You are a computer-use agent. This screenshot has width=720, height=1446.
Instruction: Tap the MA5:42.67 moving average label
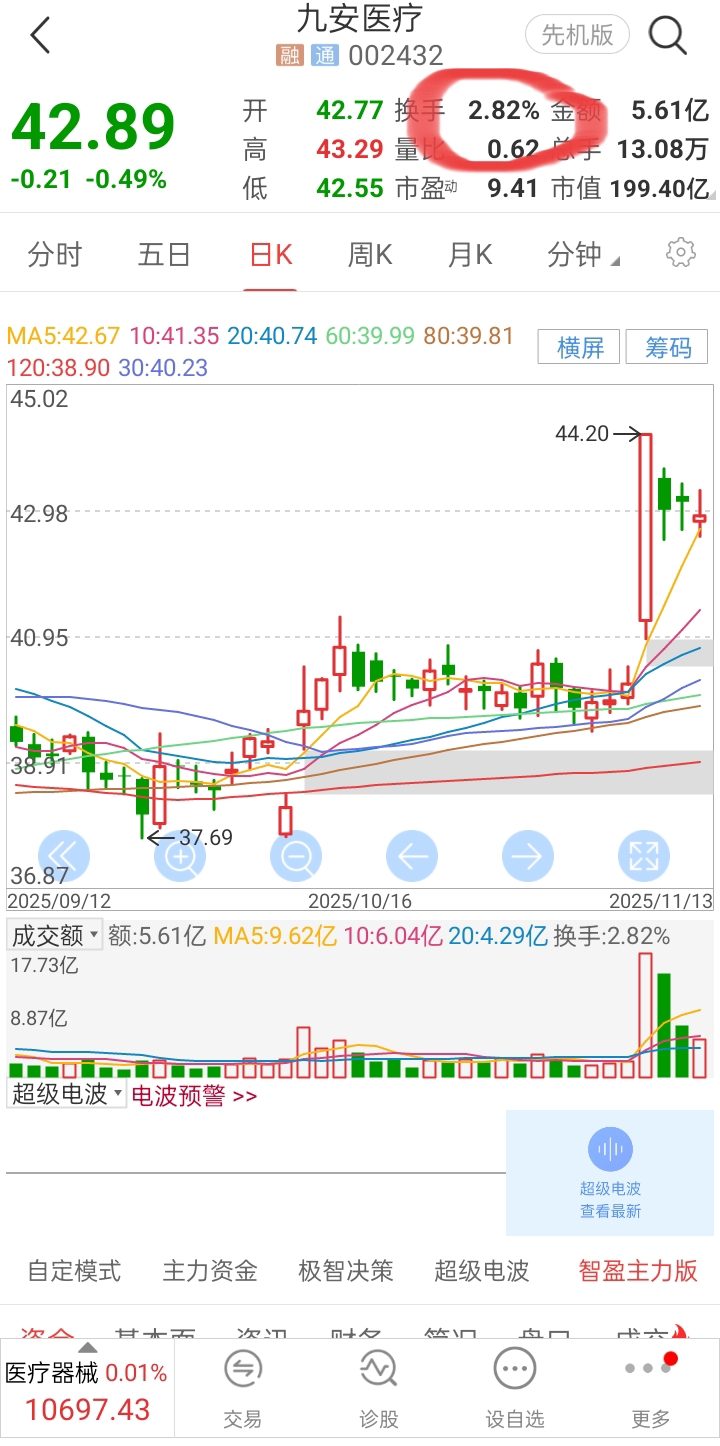(x=63, y=336)
